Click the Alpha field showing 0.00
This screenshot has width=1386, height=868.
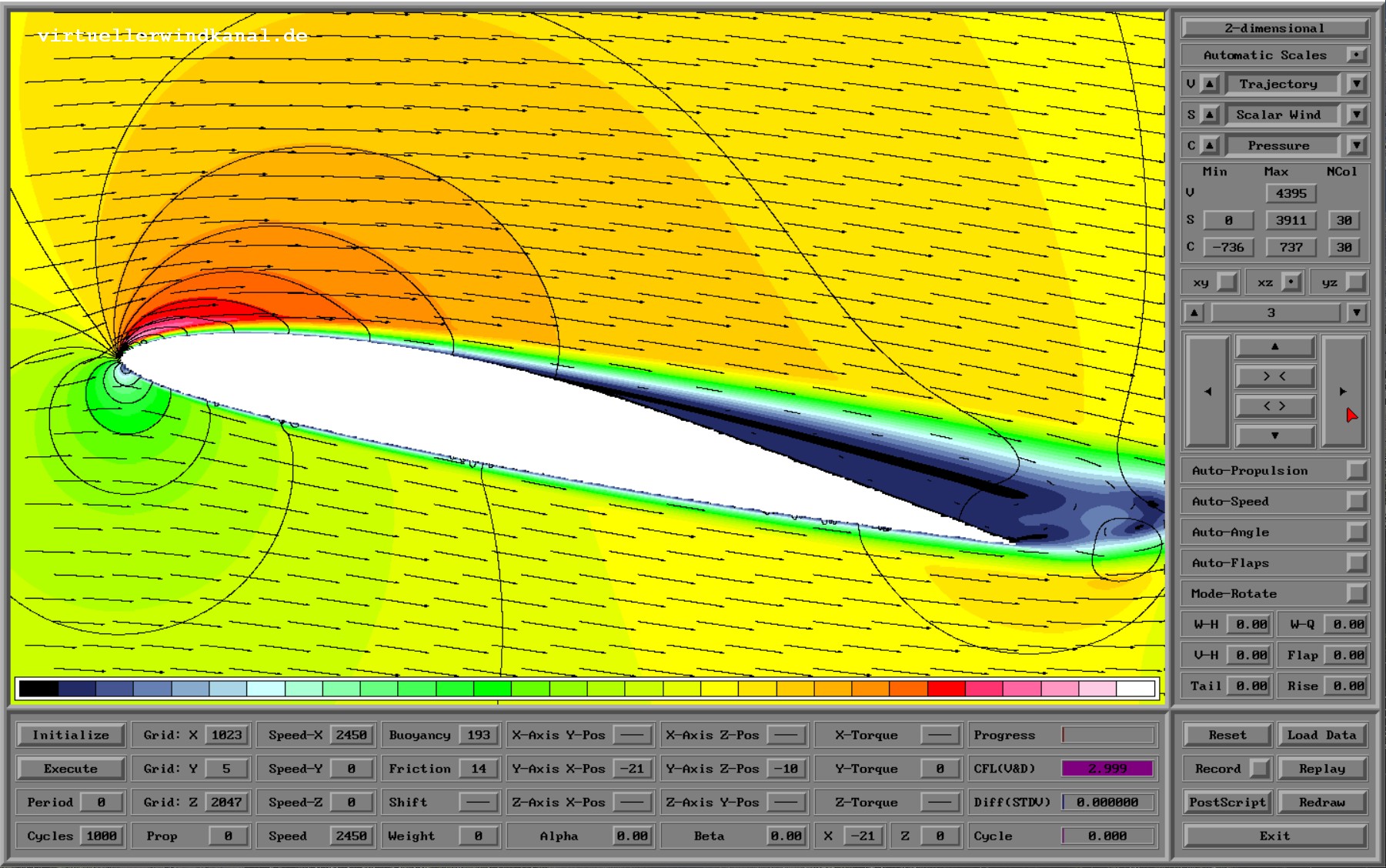point(632,836)
